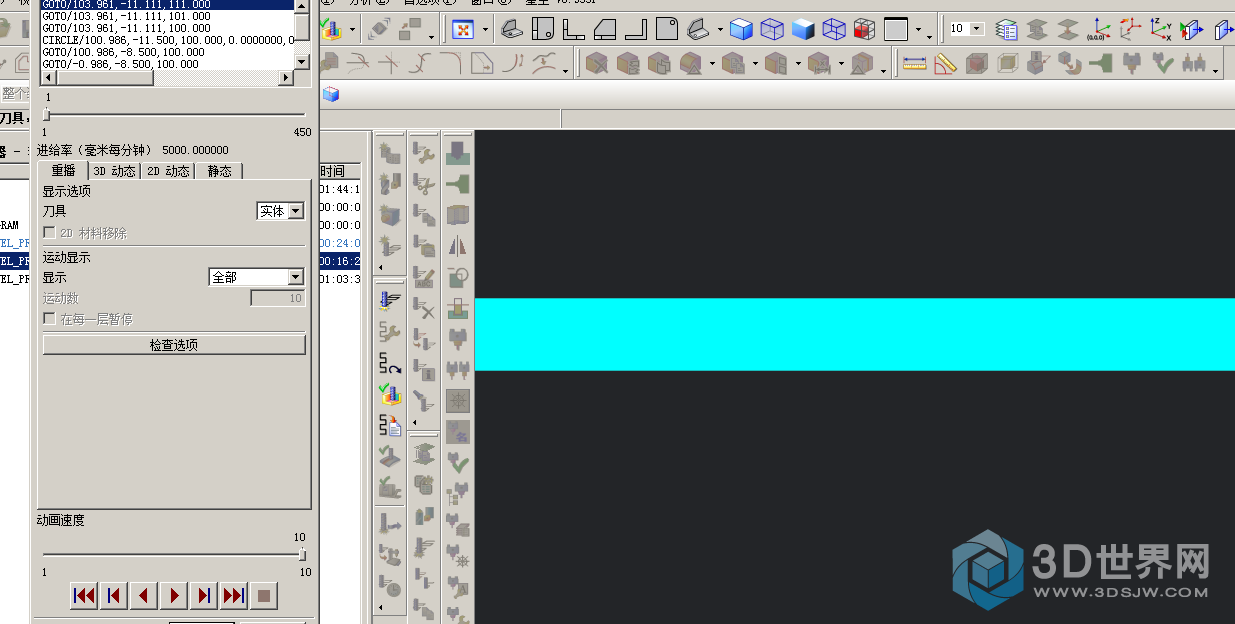The height and width of the screenshot is (624, 1235).
Task: Click the 检查选项 button
Action: pyautogui.click(x=174, y=345)
